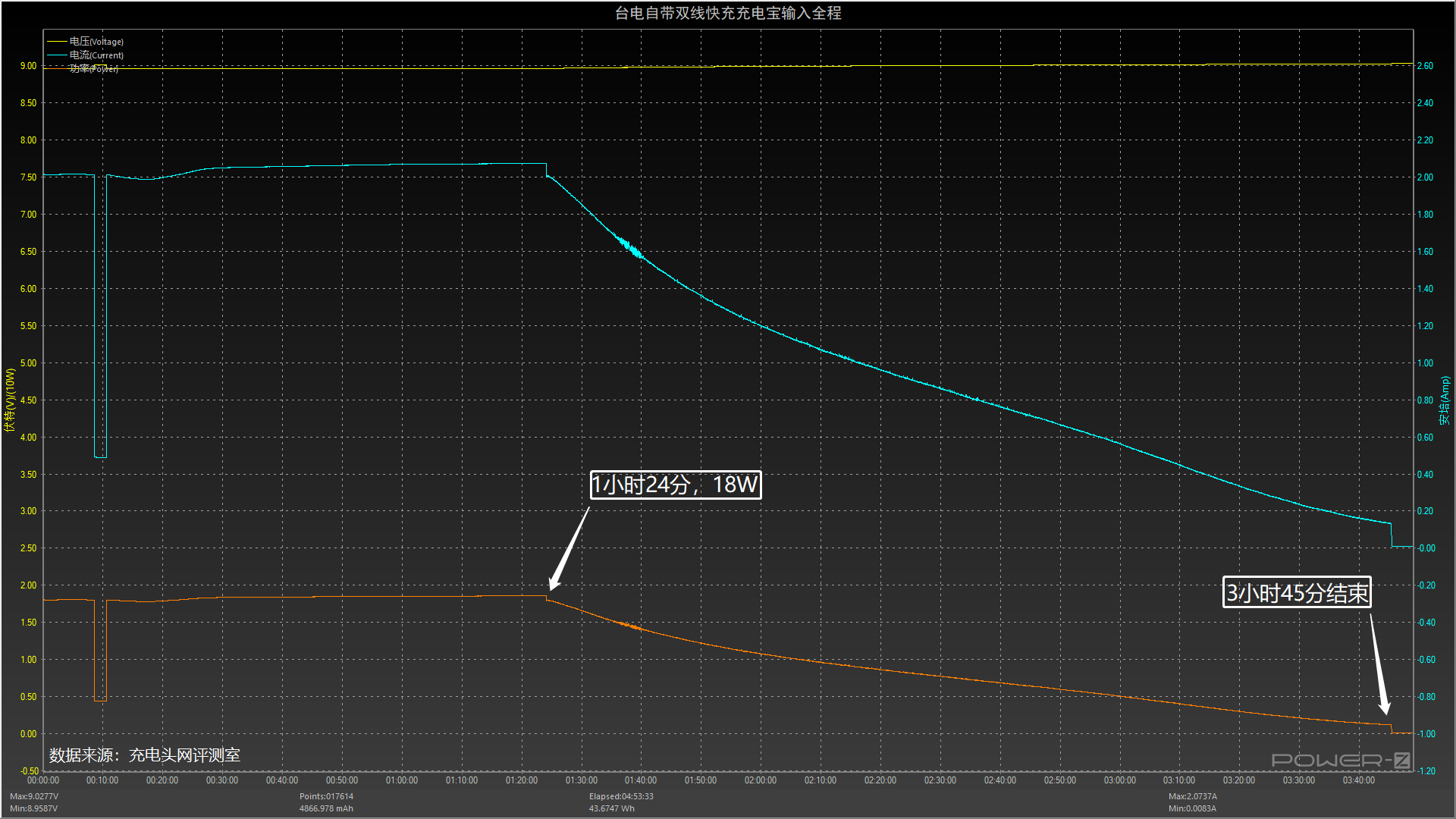Click the Elapsed:04:53:33 status readout

[620, 796]
